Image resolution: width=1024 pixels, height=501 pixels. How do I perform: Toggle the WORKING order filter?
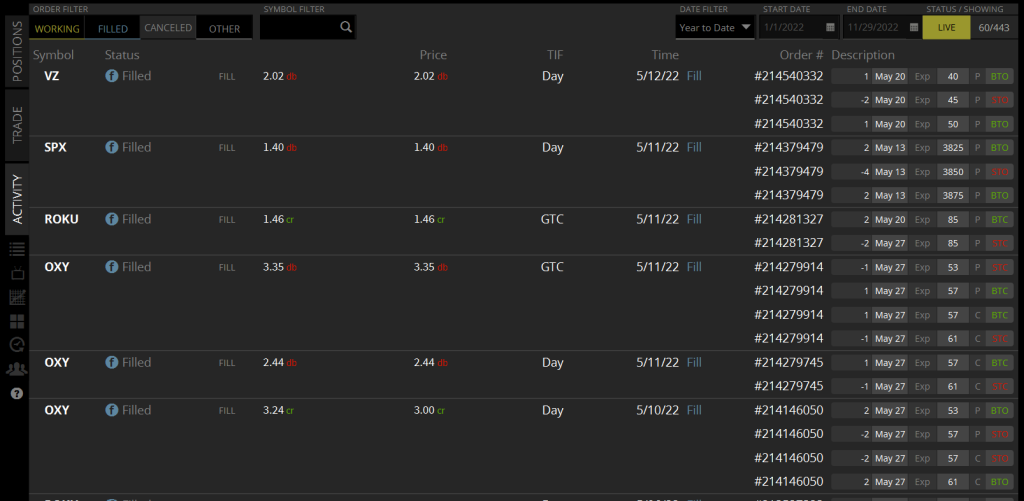57,28
